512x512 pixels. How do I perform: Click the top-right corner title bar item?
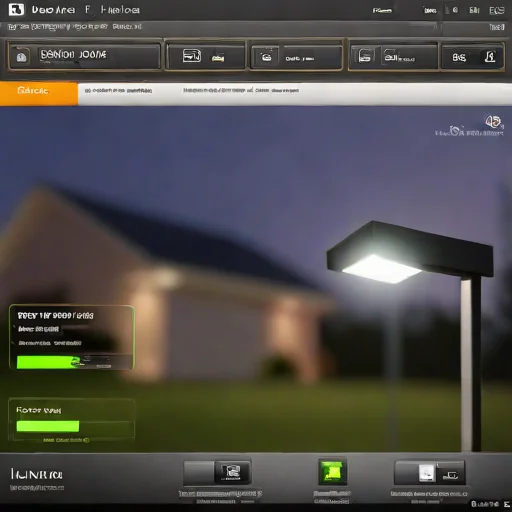[x=496, y=11]
